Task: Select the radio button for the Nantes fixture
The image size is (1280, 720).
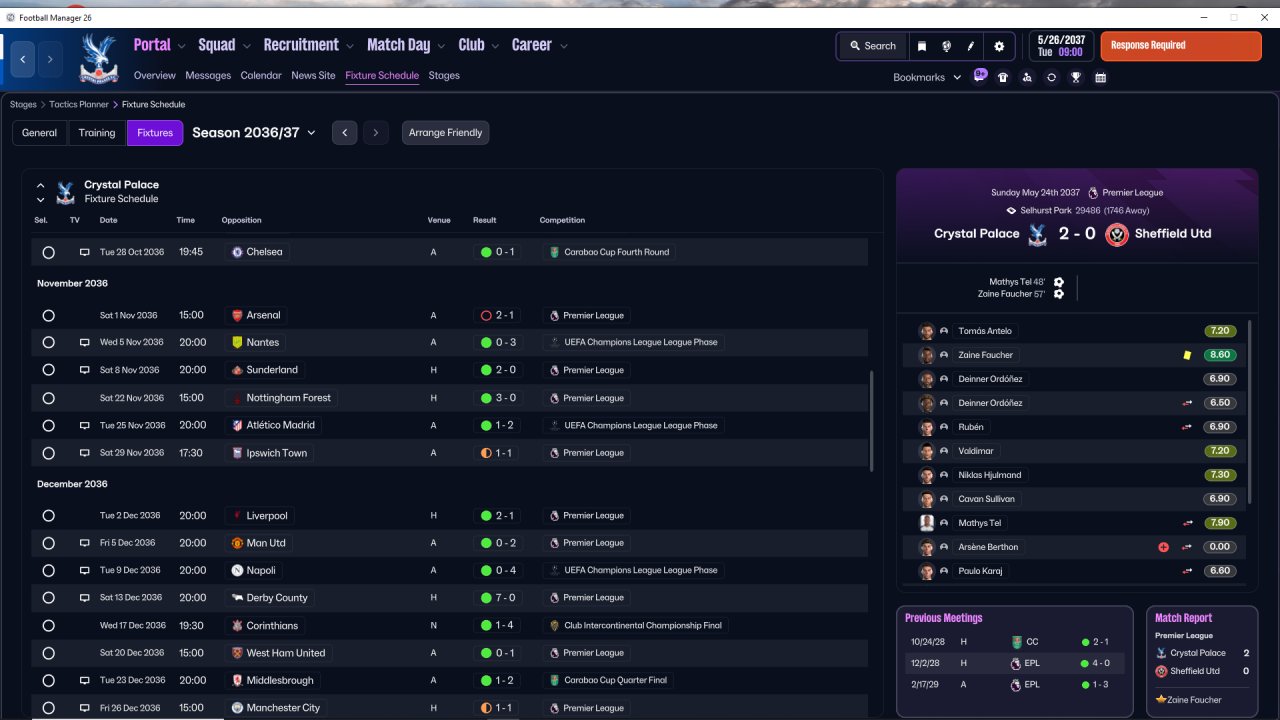Action: click(48, 343)
